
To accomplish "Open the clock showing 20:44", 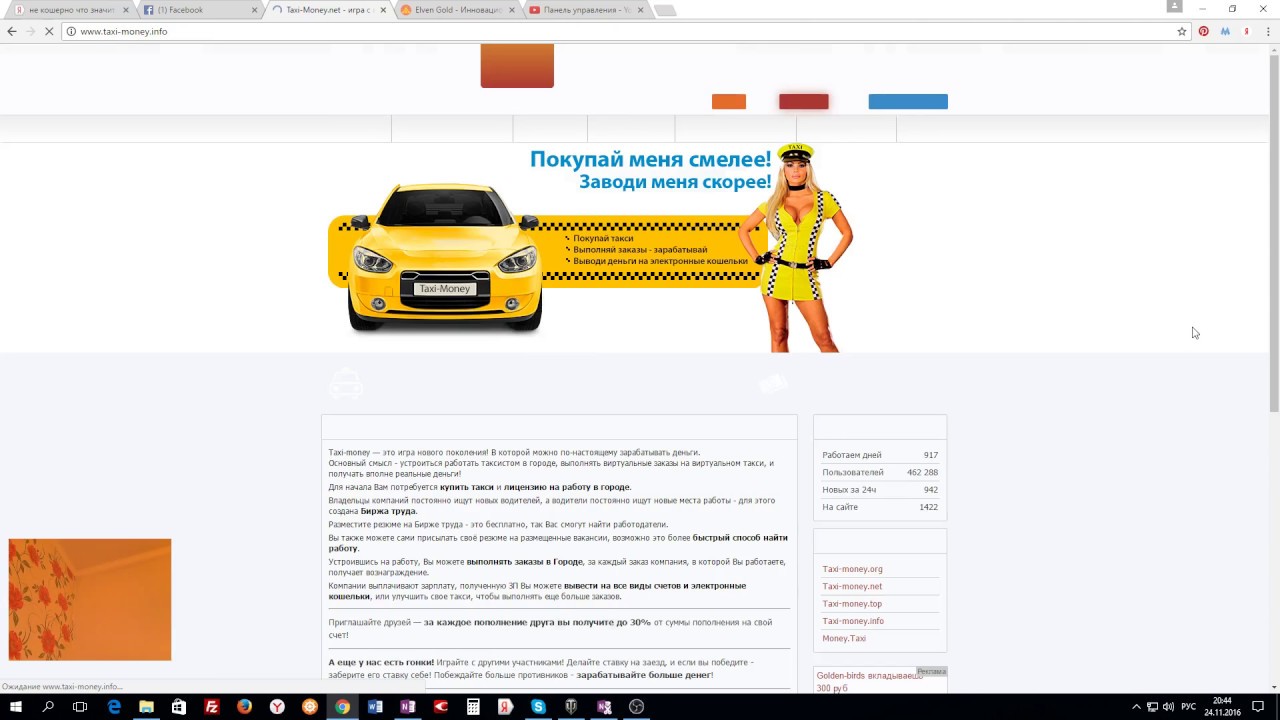I will pos(1222,707).
